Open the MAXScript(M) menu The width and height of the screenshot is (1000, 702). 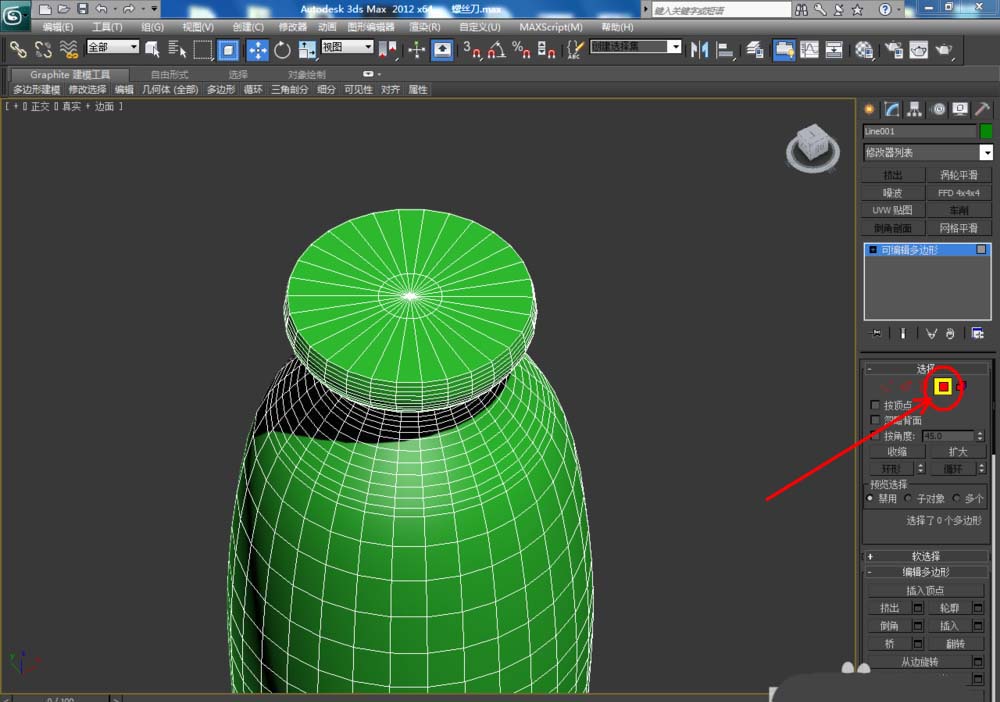[550, 27]
